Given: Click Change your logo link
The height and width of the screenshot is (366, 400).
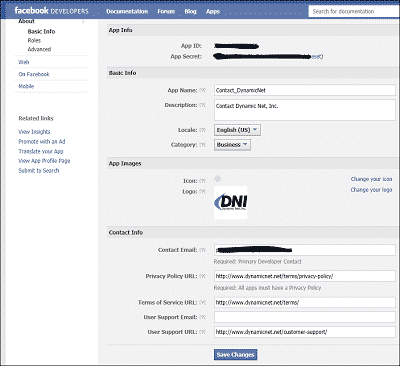Looking at the screenshot, I should pyautogui.click(x=371, y=190).
